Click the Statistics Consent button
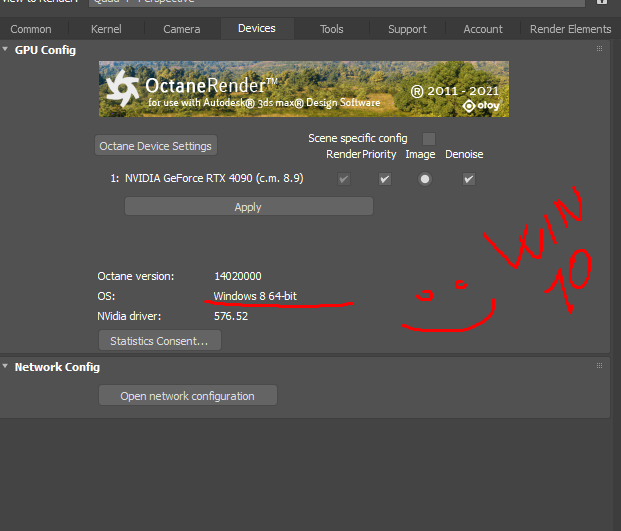 pyautogui.click(x=160, y=341)
